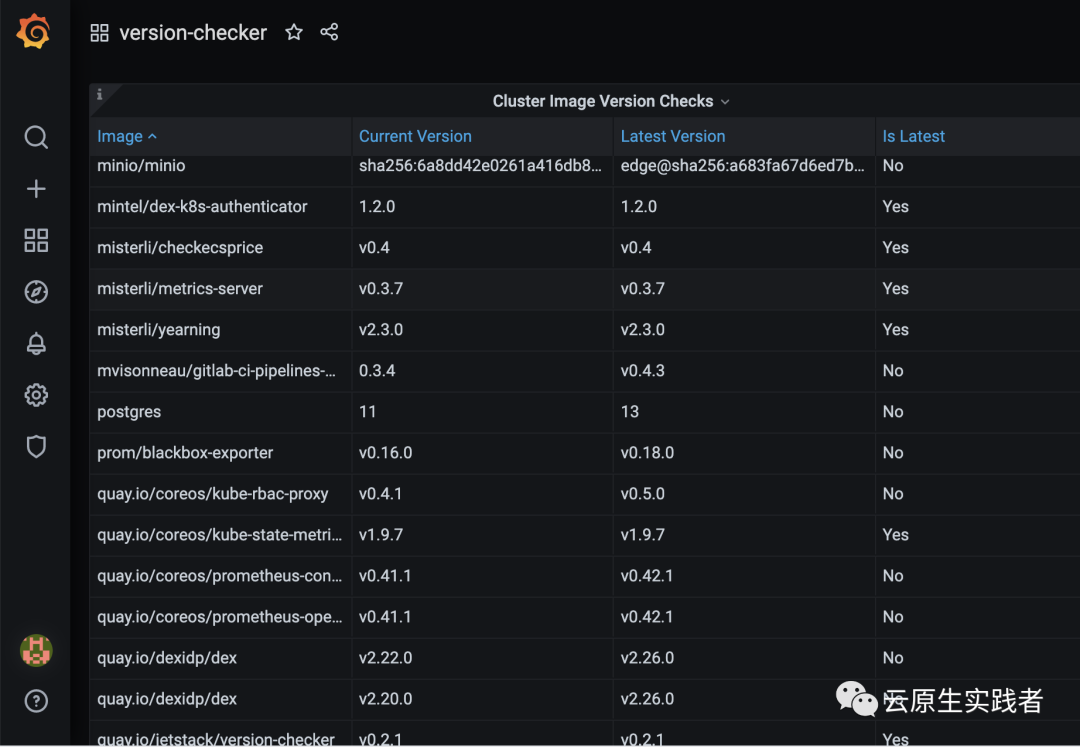Click postgres latest version 13
The width and height of the screenshot is (1080, 749).
(x=630, y=412)
